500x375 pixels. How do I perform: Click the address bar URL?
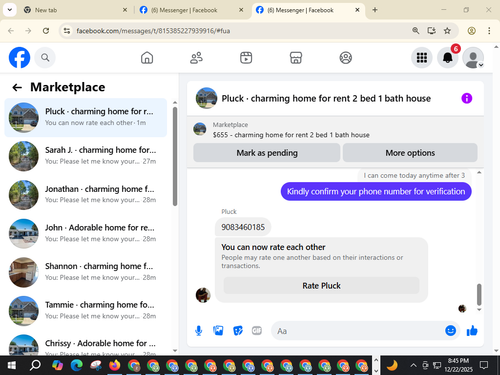pos(153,31)
